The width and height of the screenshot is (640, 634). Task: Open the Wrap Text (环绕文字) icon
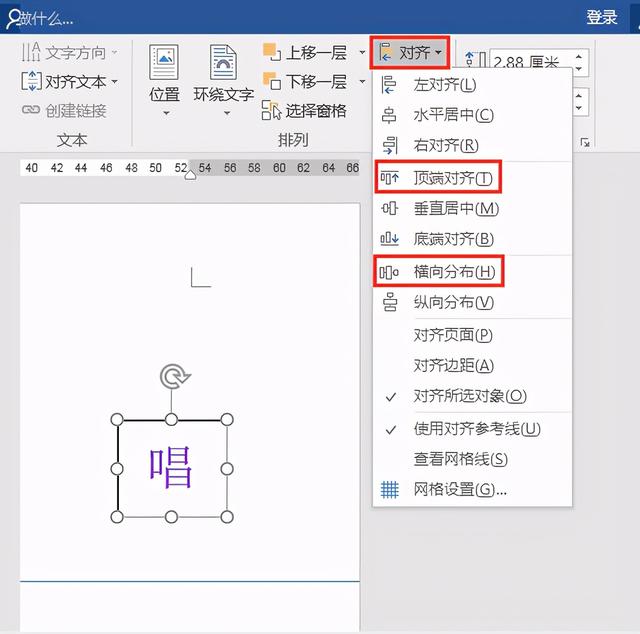223,62
